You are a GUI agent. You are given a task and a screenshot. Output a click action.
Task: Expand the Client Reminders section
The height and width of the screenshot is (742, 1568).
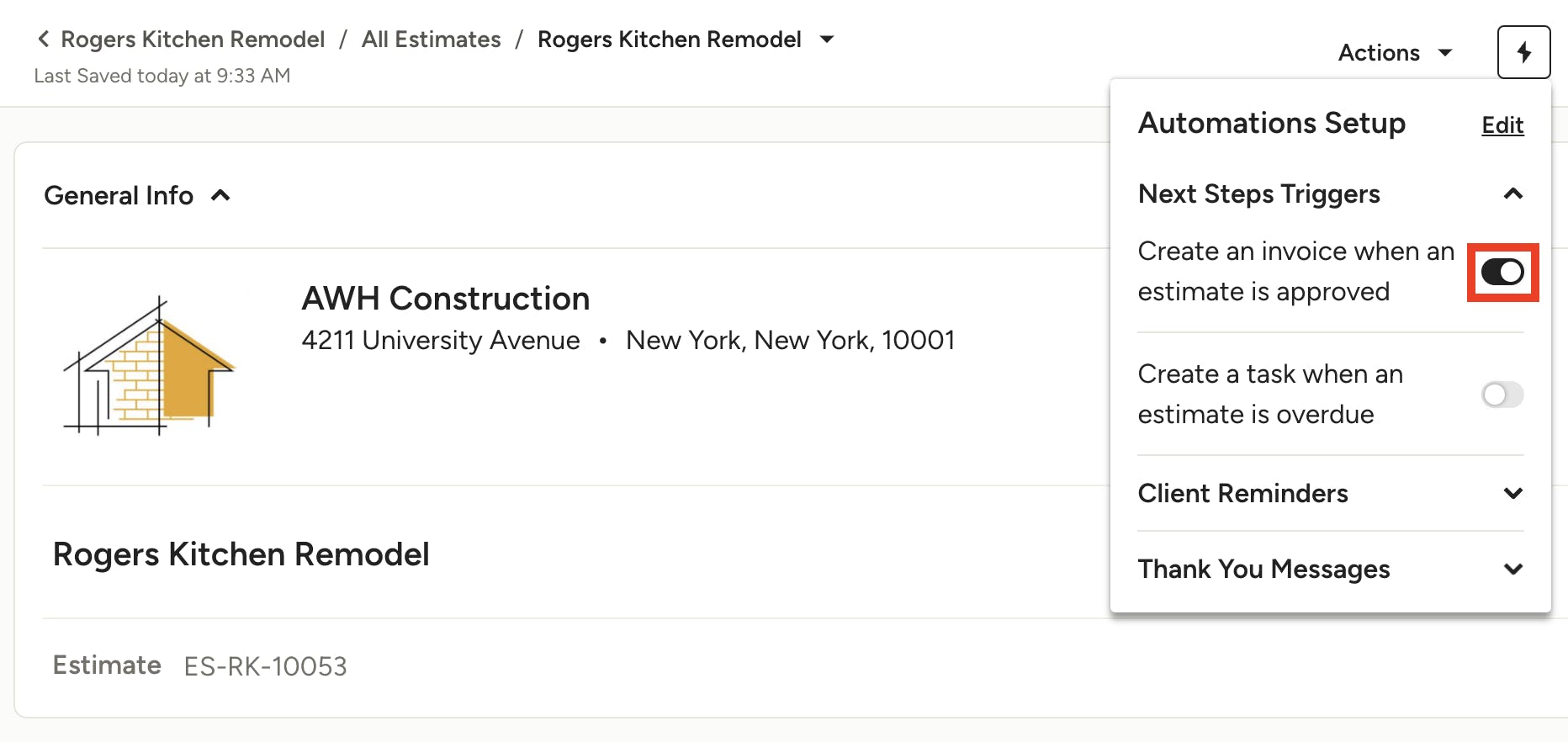click(x=1512, y=493)
